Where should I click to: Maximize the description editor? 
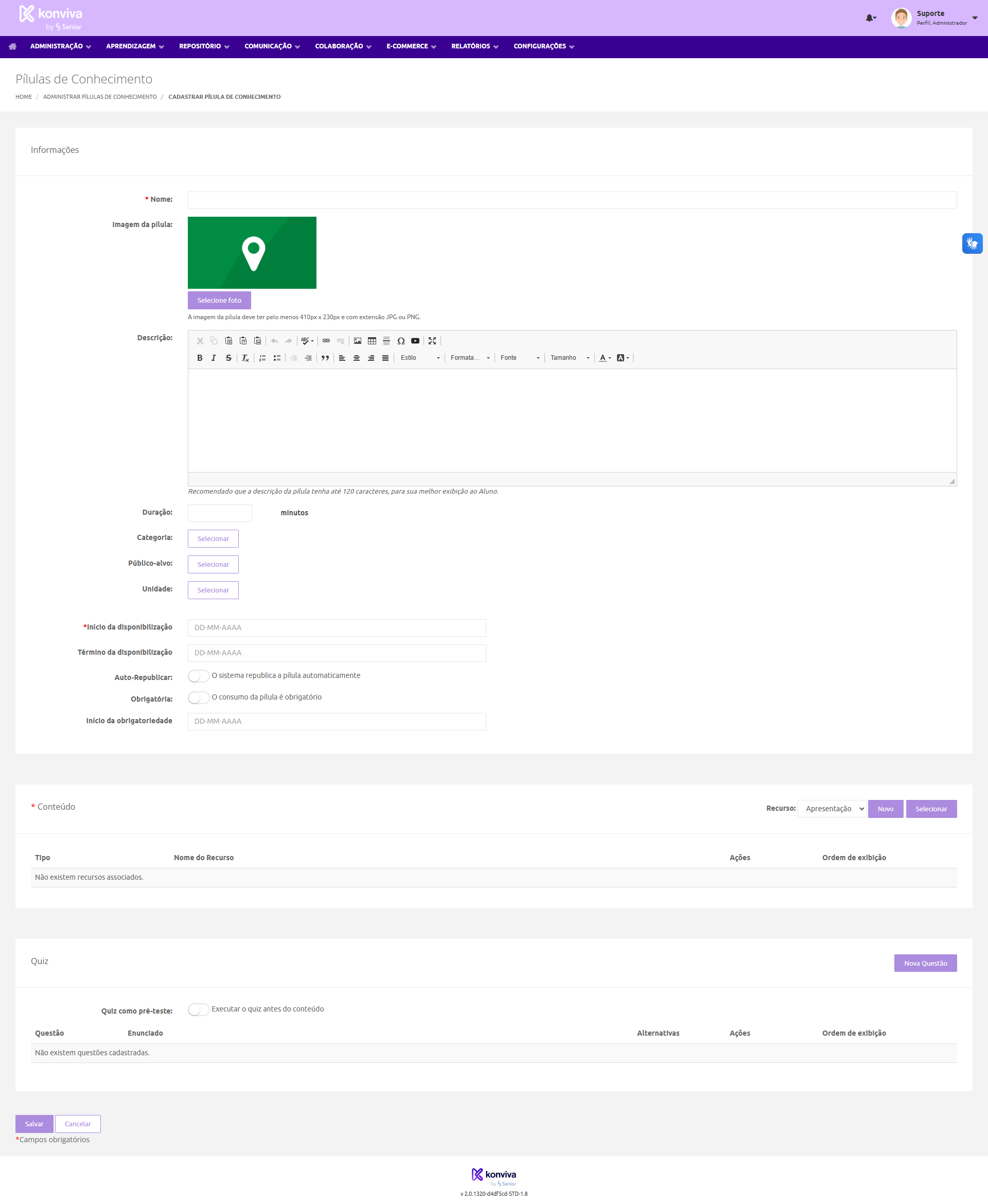(x=432, y=341)
